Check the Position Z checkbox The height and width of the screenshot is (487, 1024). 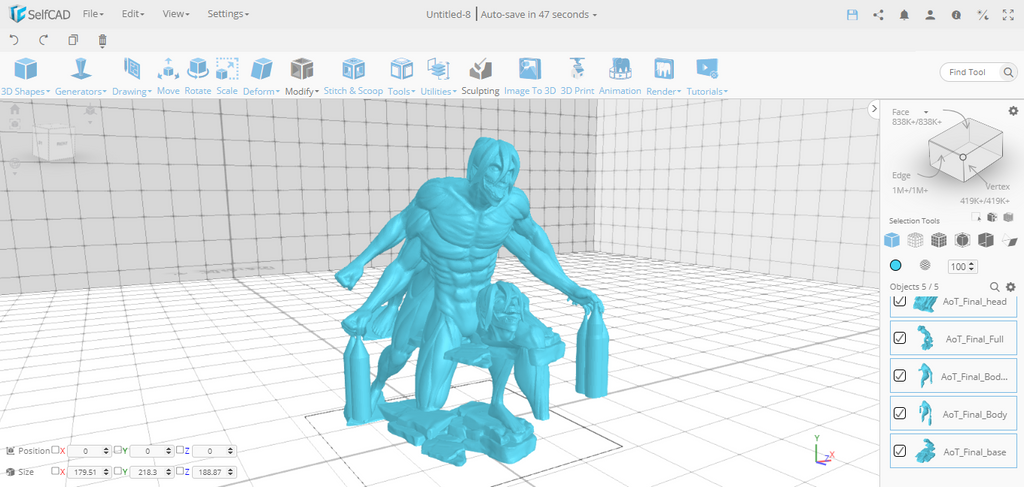pos(180,450)
